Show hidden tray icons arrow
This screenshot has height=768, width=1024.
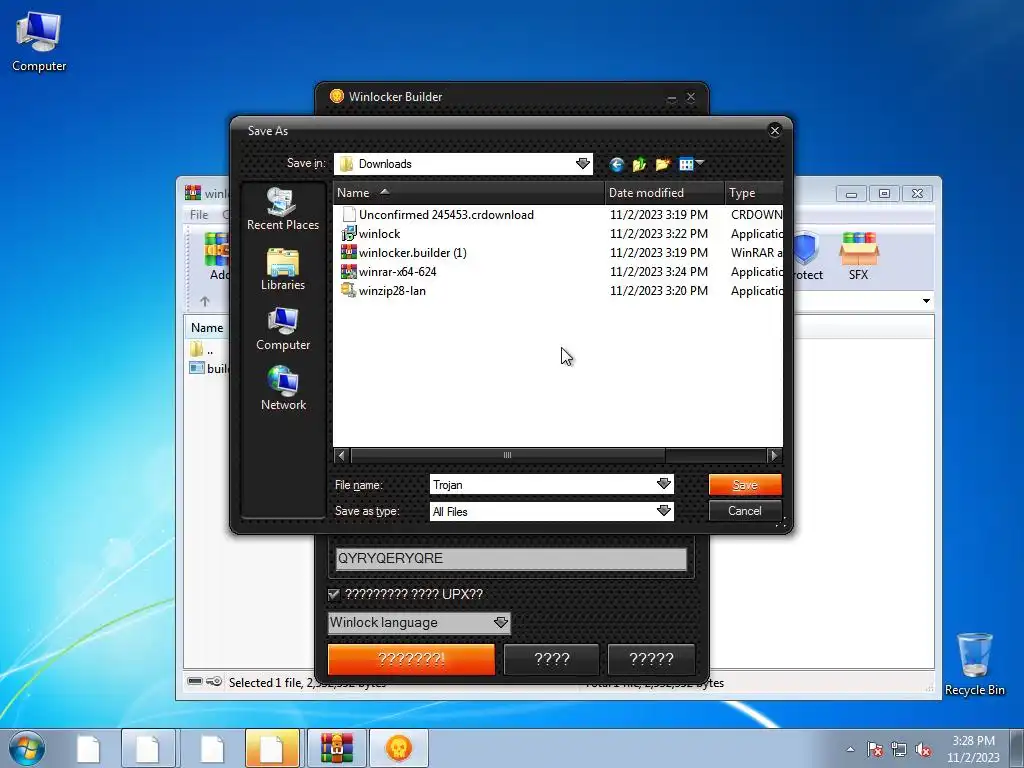tap(850, 749)
